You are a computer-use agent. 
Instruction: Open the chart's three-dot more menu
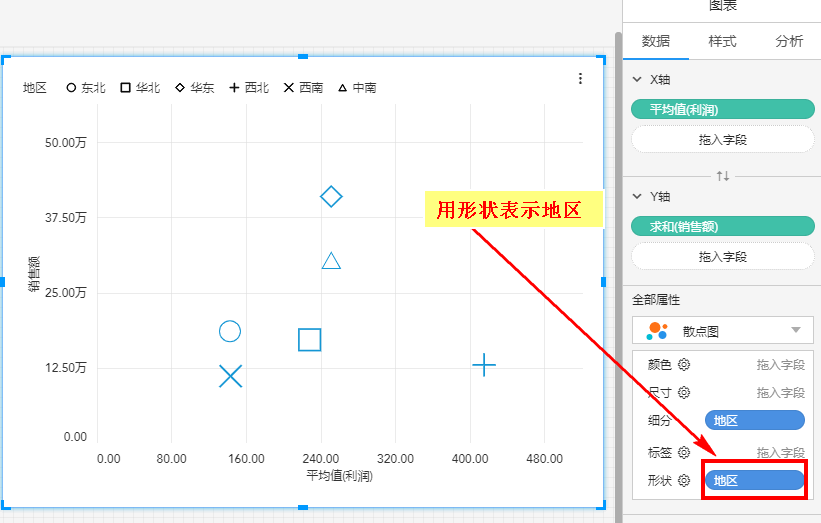coord(581,79)
